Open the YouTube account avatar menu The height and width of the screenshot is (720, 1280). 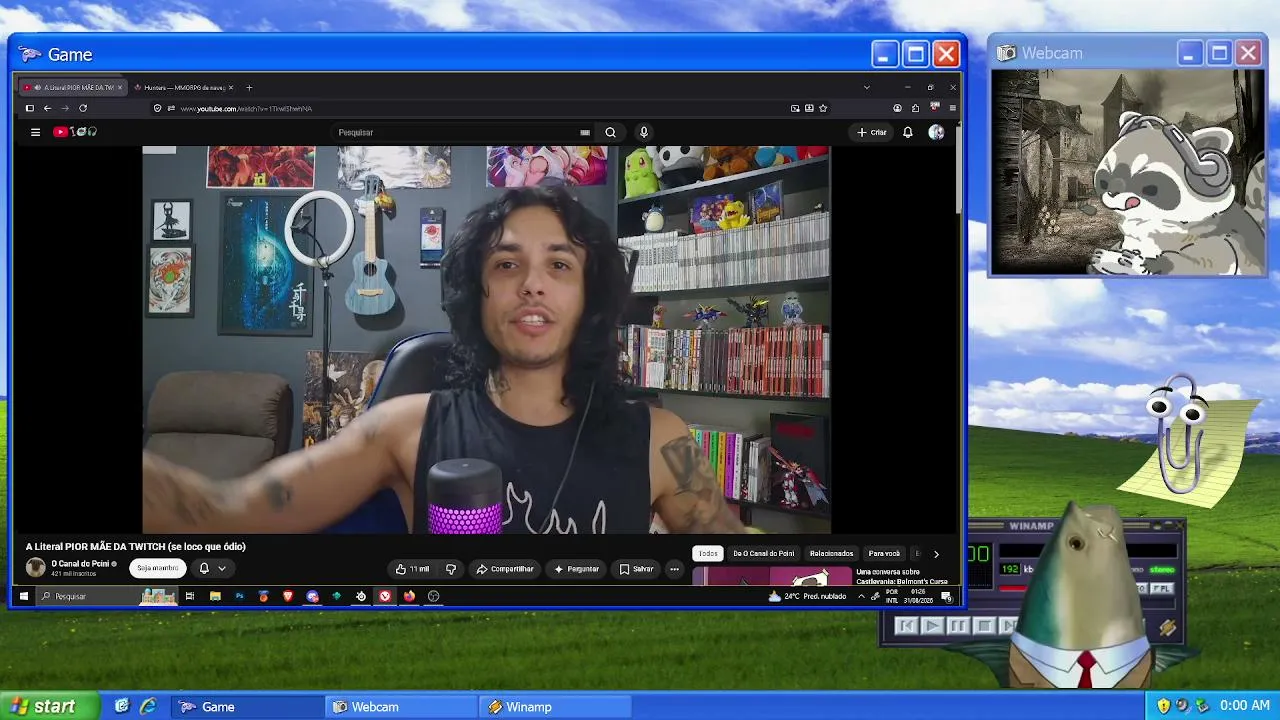[x=936, y=132]
